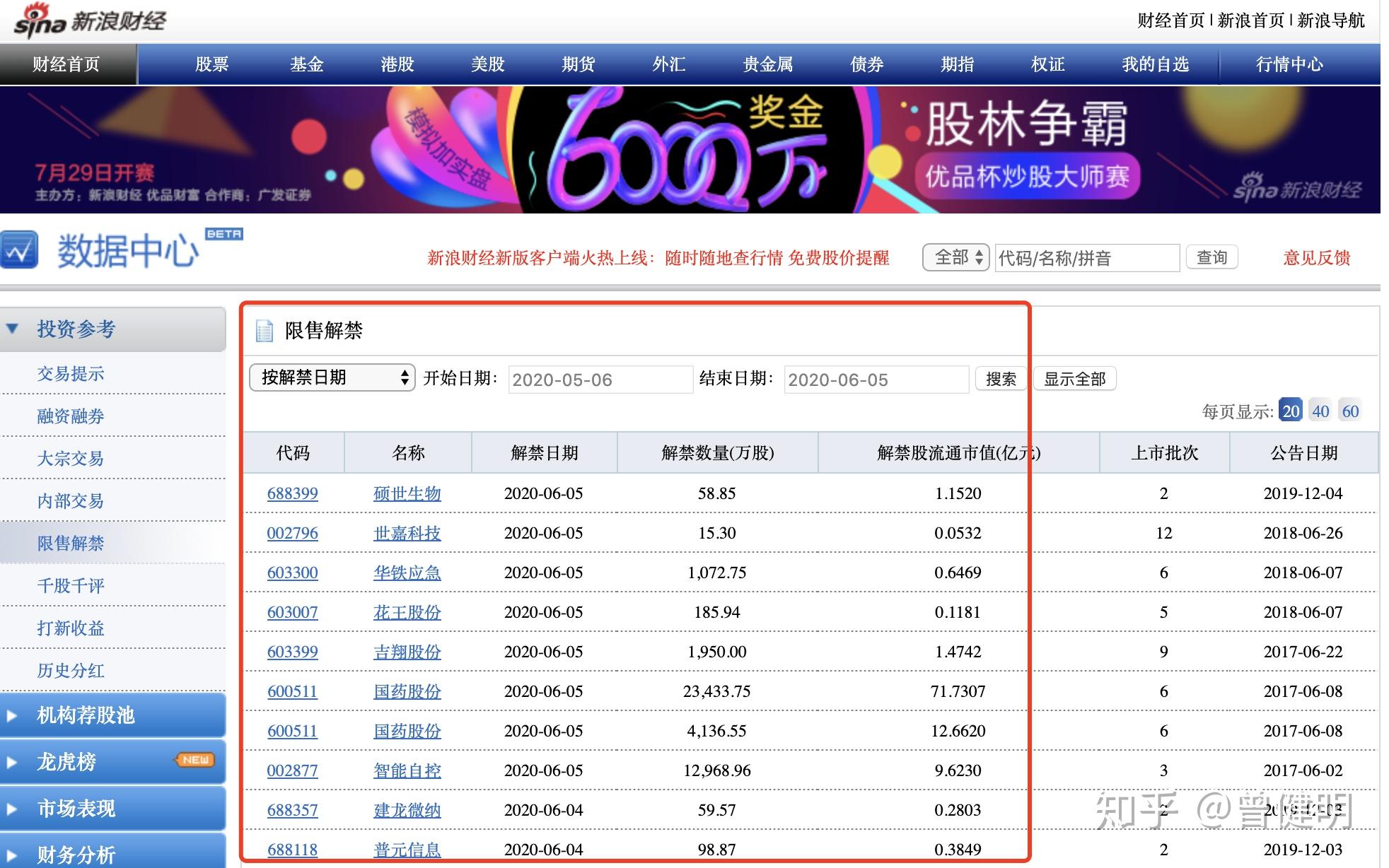This screenshot has height=868, width=1389.
Task: Open 历史分红 in sidebar
Action: 71,671
